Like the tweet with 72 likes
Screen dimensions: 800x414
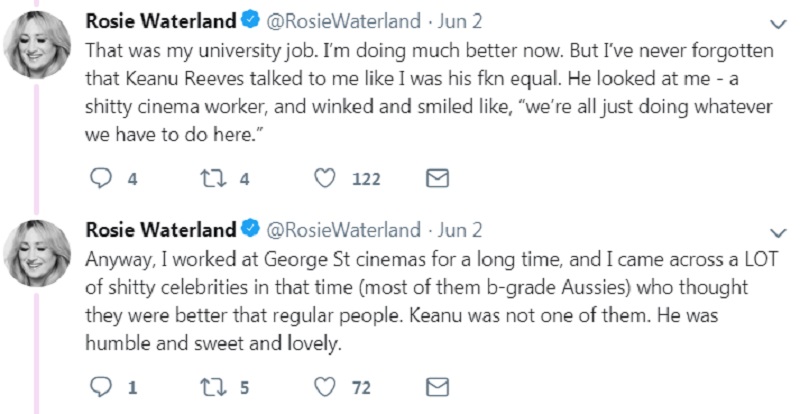pos(325,386)
